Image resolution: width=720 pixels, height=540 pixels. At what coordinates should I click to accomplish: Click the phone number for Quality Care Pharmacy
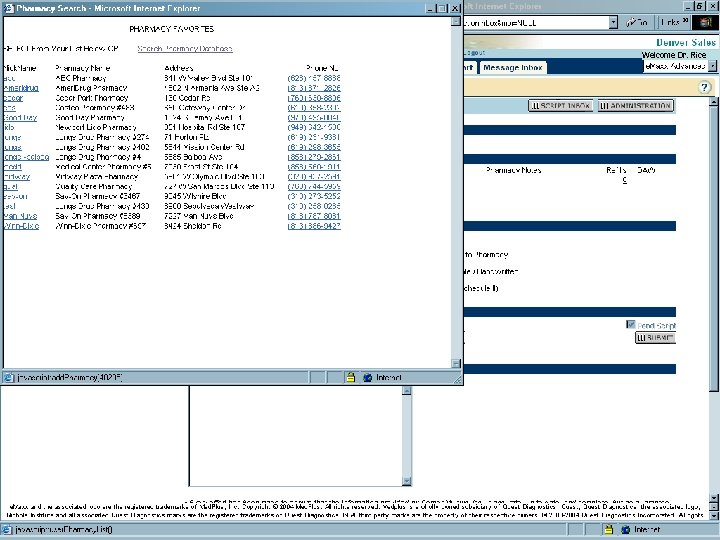pos(314,186)
